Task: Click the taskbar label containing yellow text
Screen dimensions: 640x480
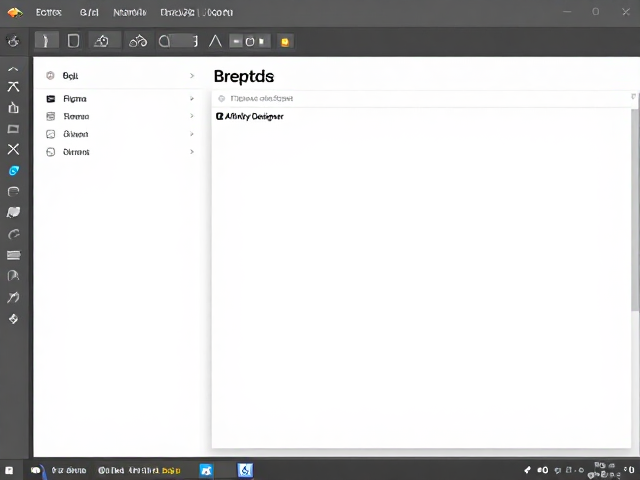Action: pyautogui.click(x=139, y=471)
